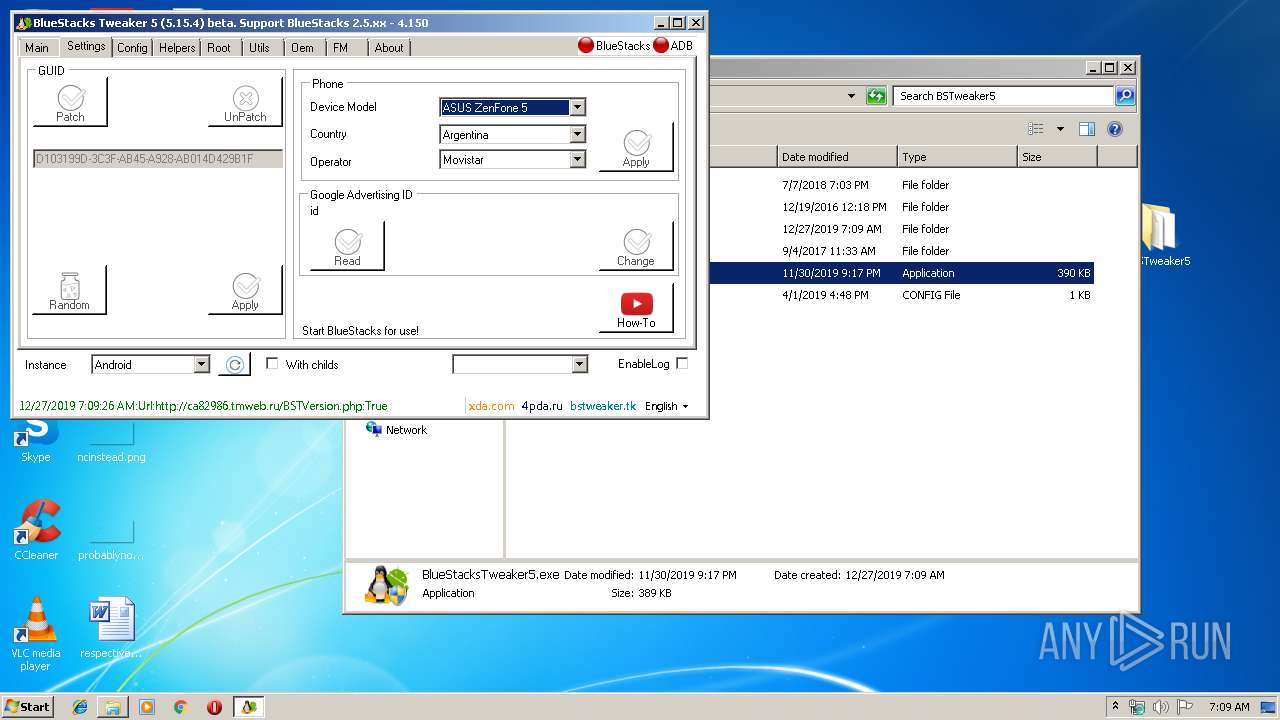
Task: Toggle the Explorer preview pane icon
Action: coord(1087,129)
